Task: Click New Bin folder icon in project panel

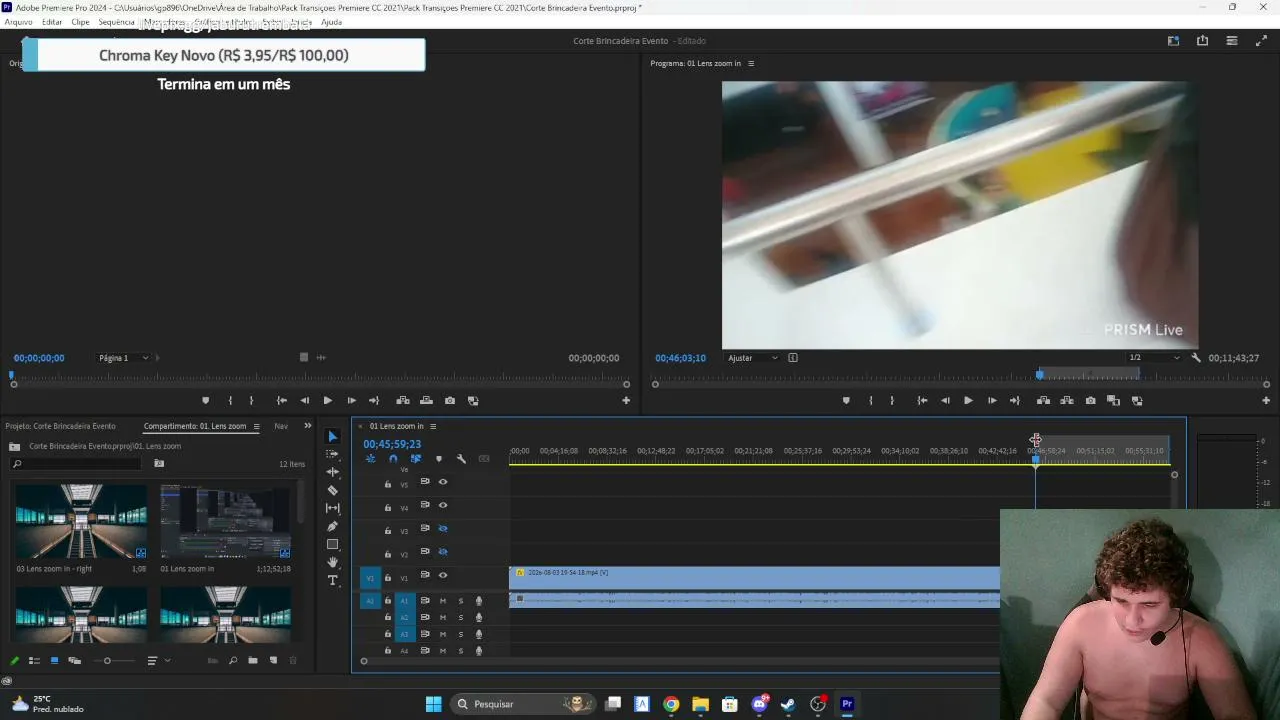Action: pyautogui.click(x=253, y=661)
